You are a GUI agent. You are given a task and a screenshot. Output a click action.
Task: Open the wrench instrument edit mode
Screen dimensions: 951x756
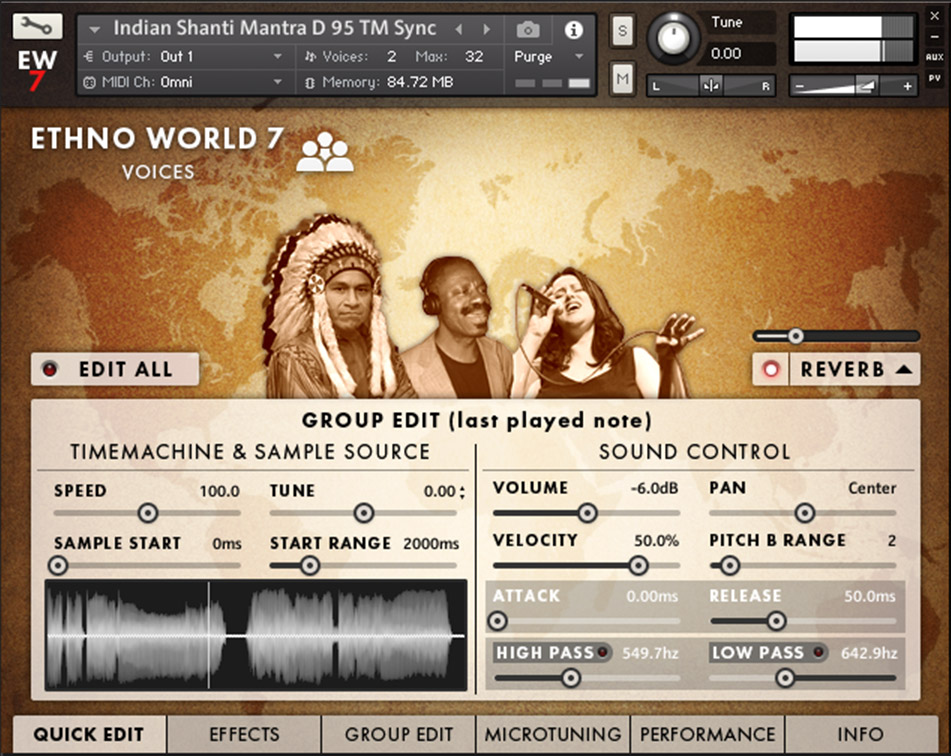click(x=37, y=26)
